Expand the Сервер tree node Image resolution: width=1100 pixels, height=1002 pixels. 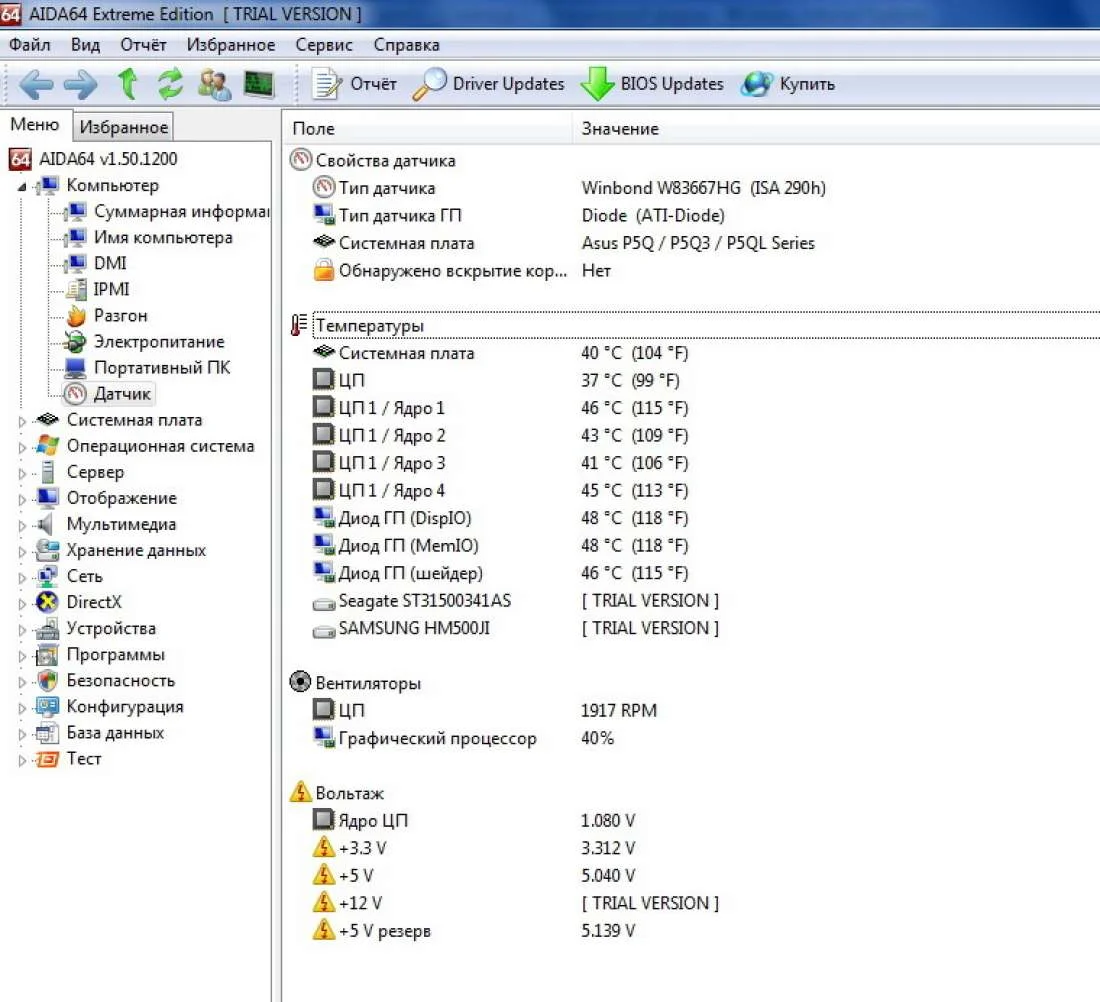coord(22,473)
